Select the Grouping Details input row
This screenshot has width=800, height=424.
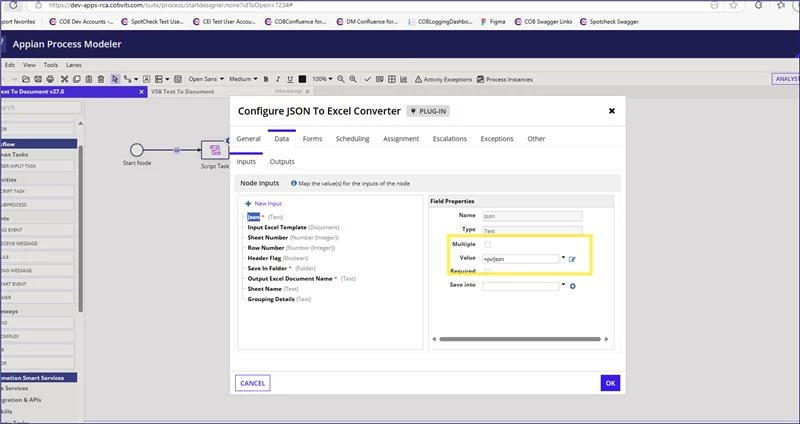pos(279,299)
